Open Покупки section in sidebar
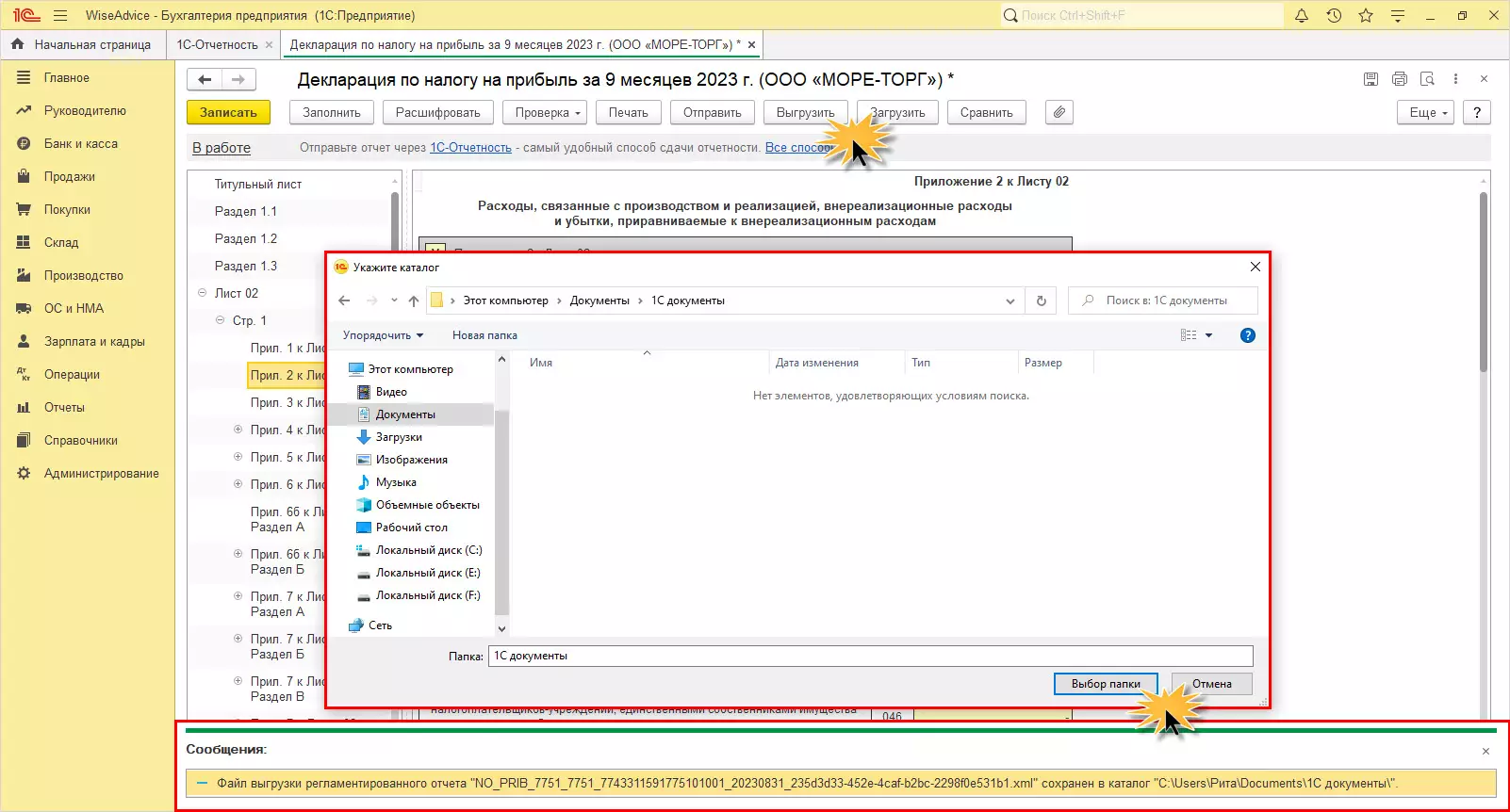This screenshot has width=1510, height=812. pyautogui.click(x=67, y=210)
